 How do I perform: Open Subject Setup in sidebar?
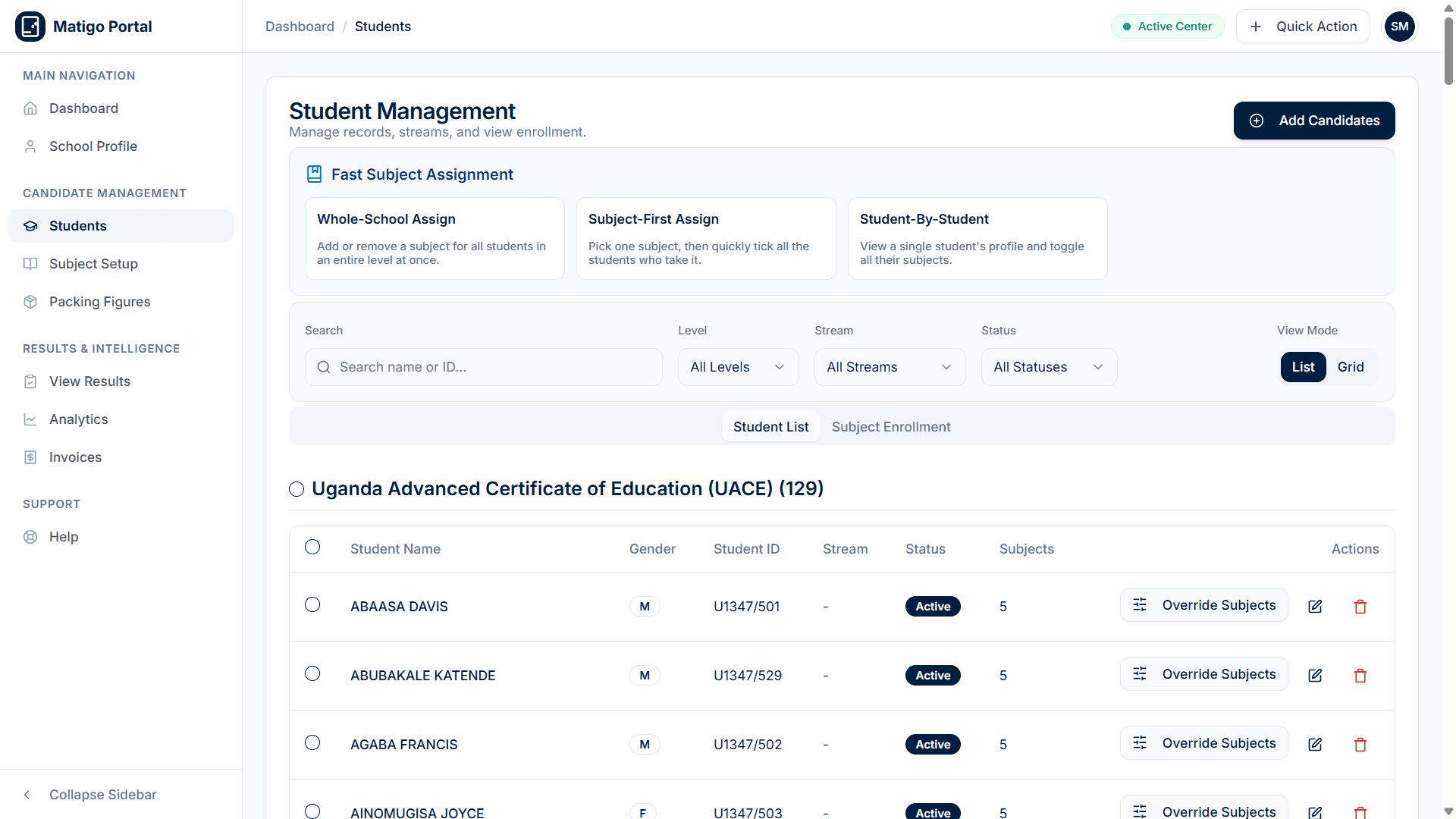pyautogui.click(x=121, y=264)
